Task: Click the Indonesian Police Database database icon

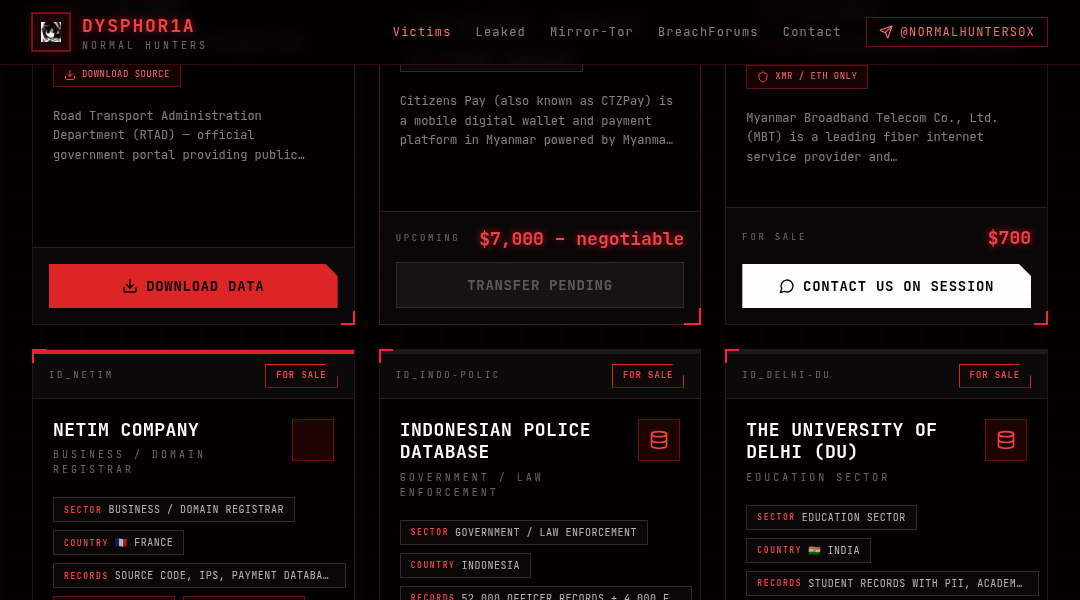Action: point(658,439)
